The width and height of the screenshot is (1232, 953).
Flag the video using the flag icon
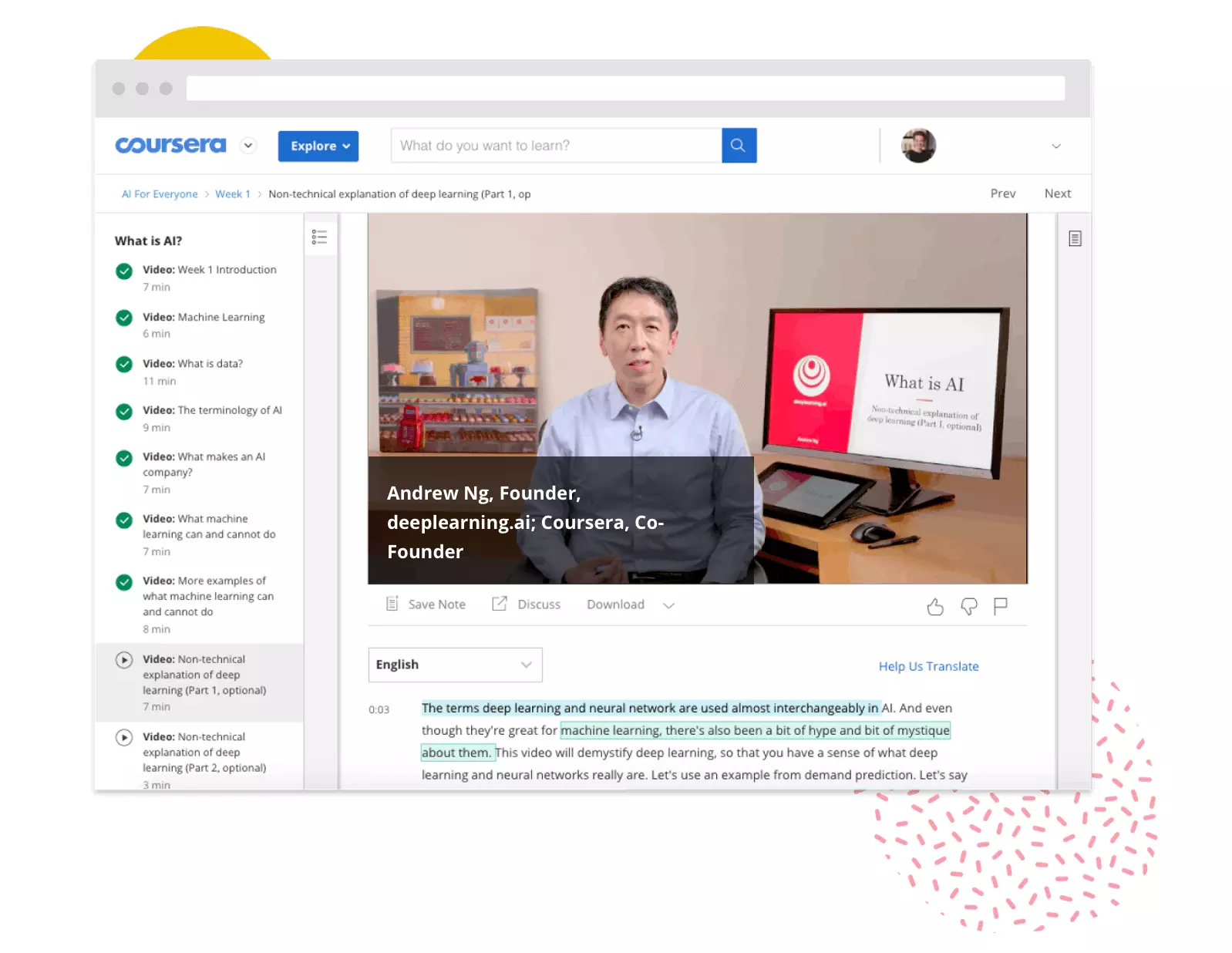pos(1000,607)
